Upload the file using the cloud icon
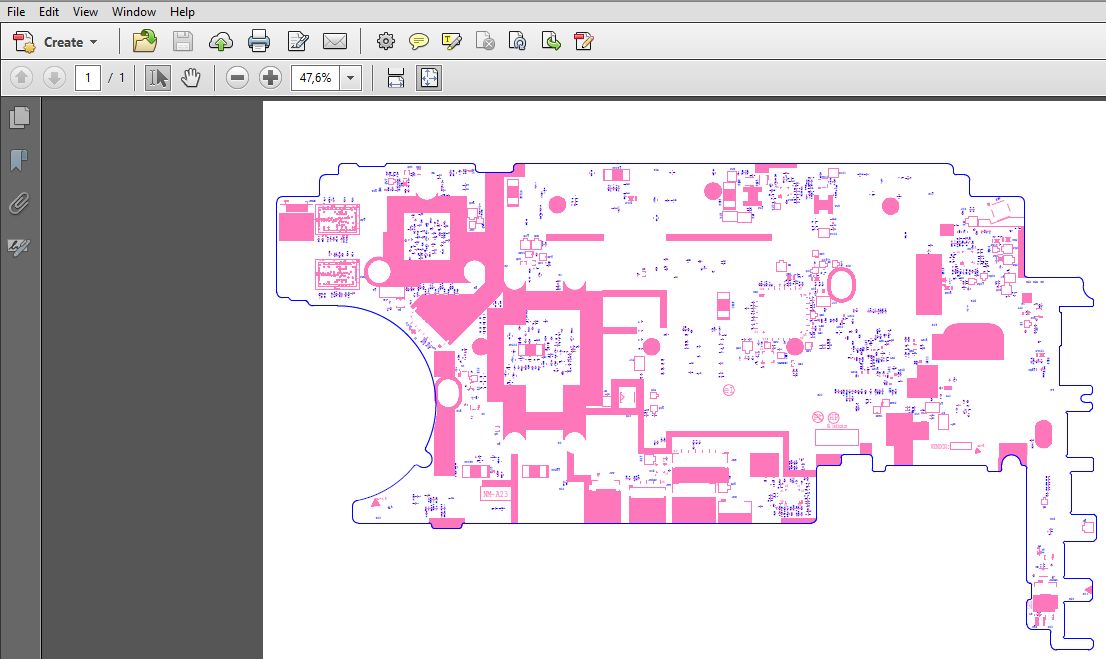The height and width of the screenshot is (659, 1106). [221, 42]
